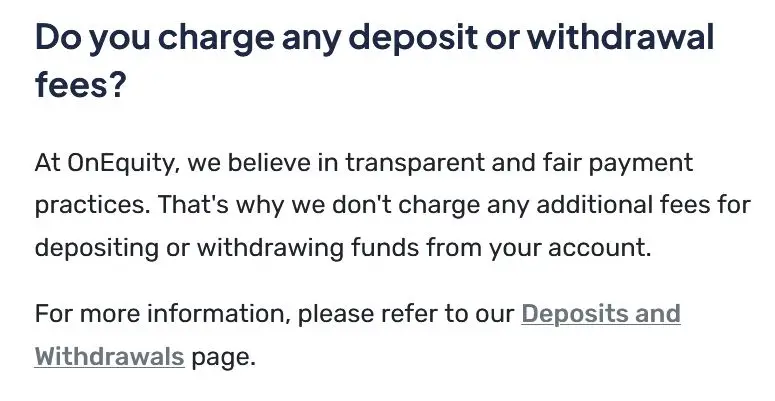Click the word "page." after the link
This screenshot has width=775, height=401.
click(224, 356)
